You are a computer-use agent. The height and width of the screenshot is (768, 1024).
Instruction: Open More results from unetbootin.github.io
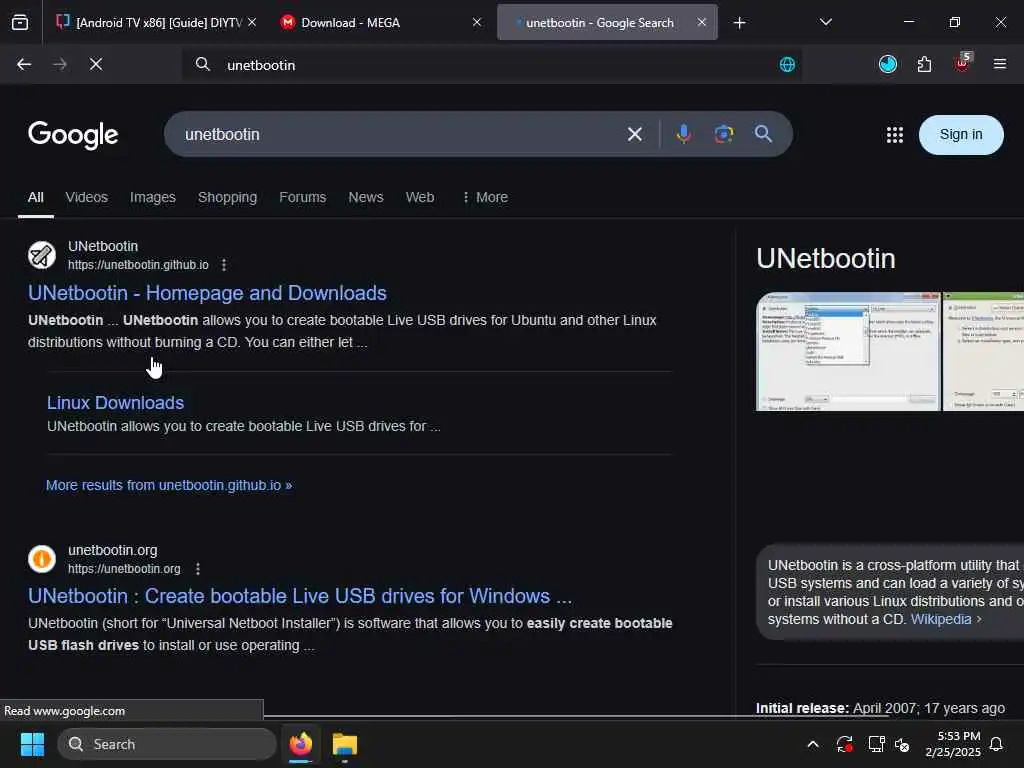pos(169,485)
